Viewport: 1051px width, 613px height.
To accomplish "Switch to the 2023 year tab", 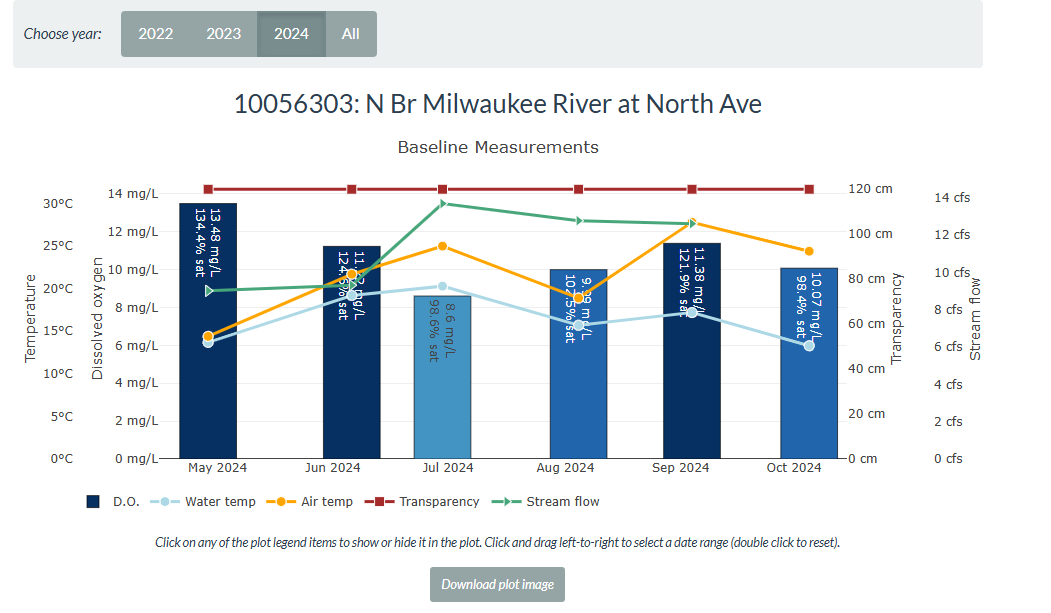I will (223, 33).
